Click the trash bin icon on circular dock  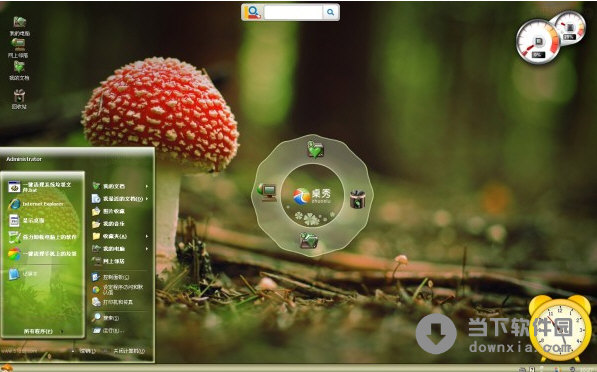tap(358, 199)
